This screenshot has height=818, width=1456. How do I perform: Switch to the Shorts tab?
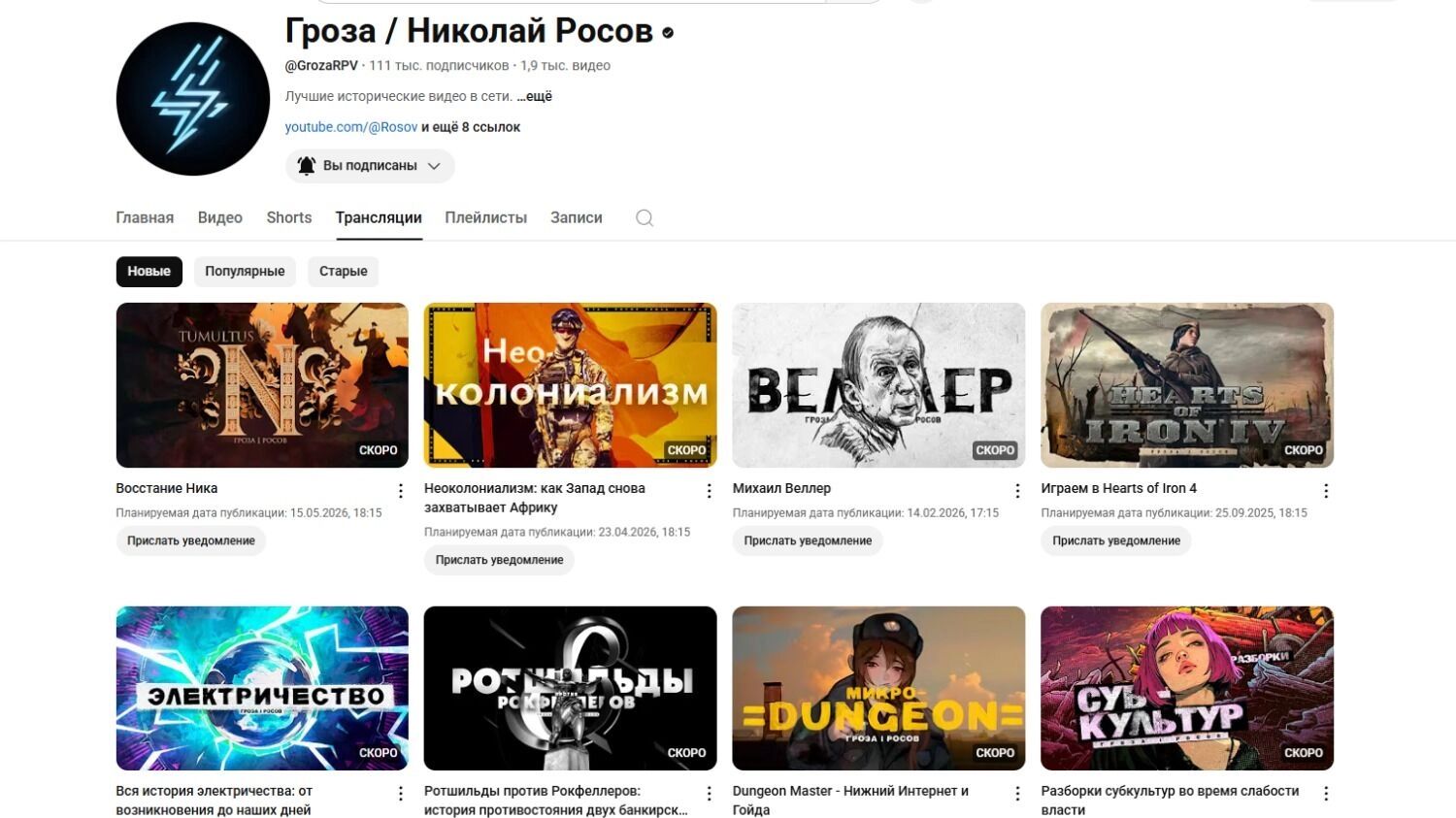coord(289,217)
